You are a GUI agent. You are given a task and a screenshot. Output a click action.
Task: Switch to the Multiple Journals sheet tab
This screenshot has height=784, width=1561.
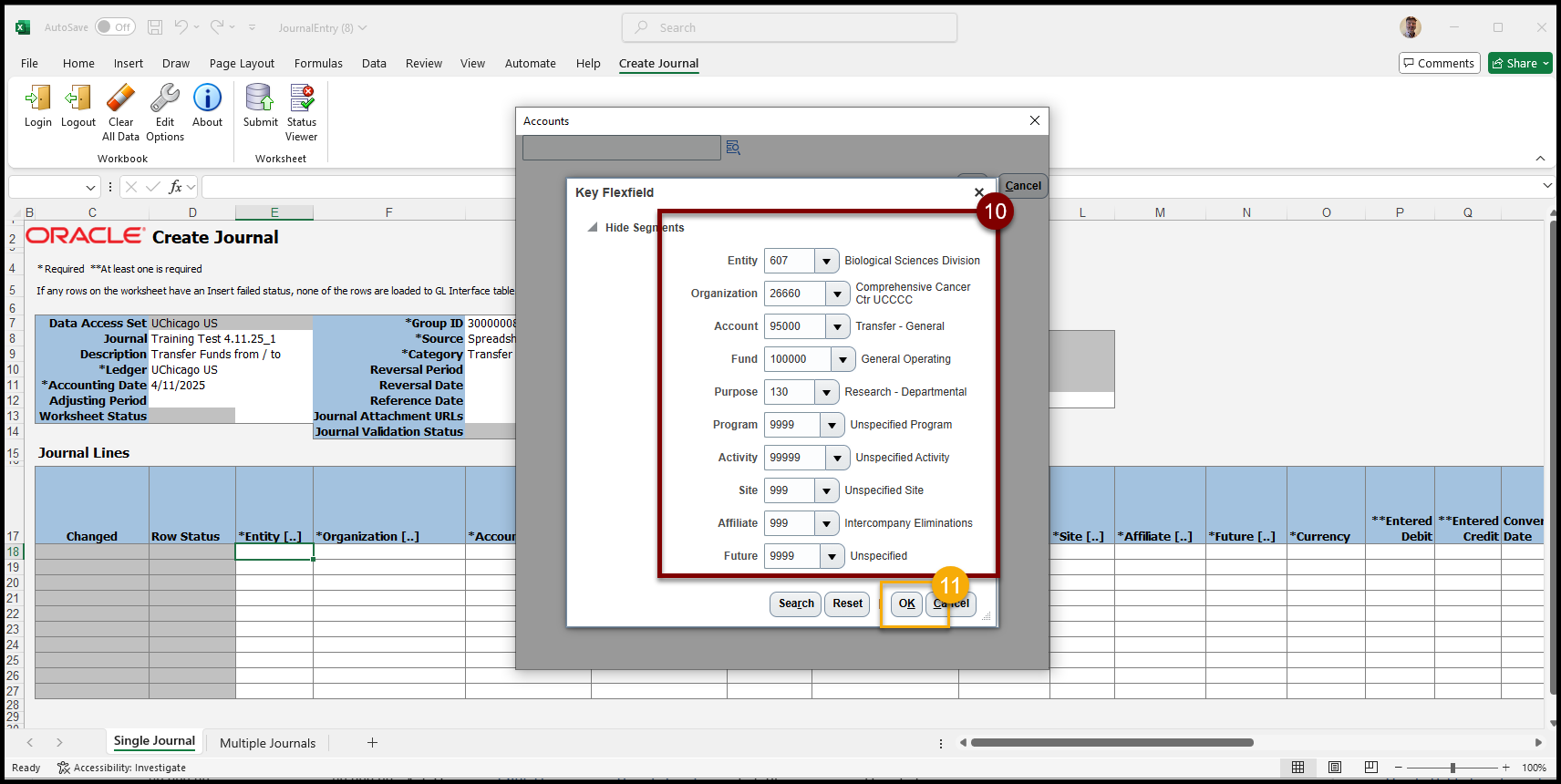(267, 743)
